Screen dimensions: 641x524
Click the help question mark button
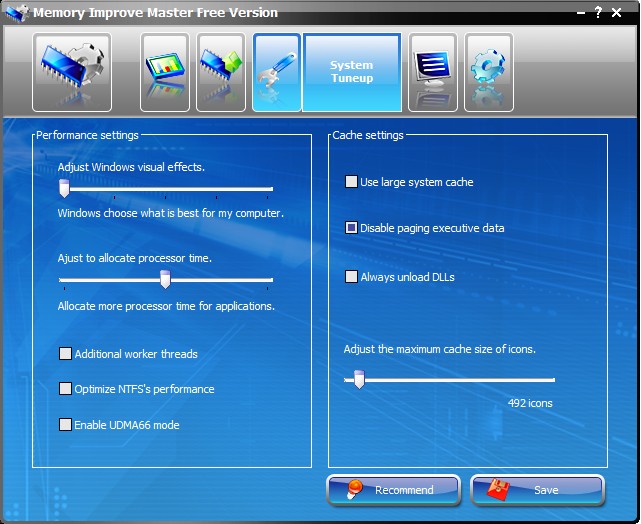coord(598,12)
